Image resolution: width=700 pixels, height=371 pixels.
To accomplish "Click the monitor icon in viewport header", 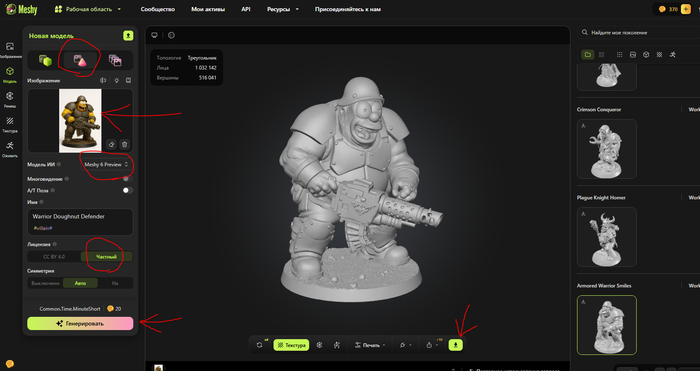I will [154, 35].
